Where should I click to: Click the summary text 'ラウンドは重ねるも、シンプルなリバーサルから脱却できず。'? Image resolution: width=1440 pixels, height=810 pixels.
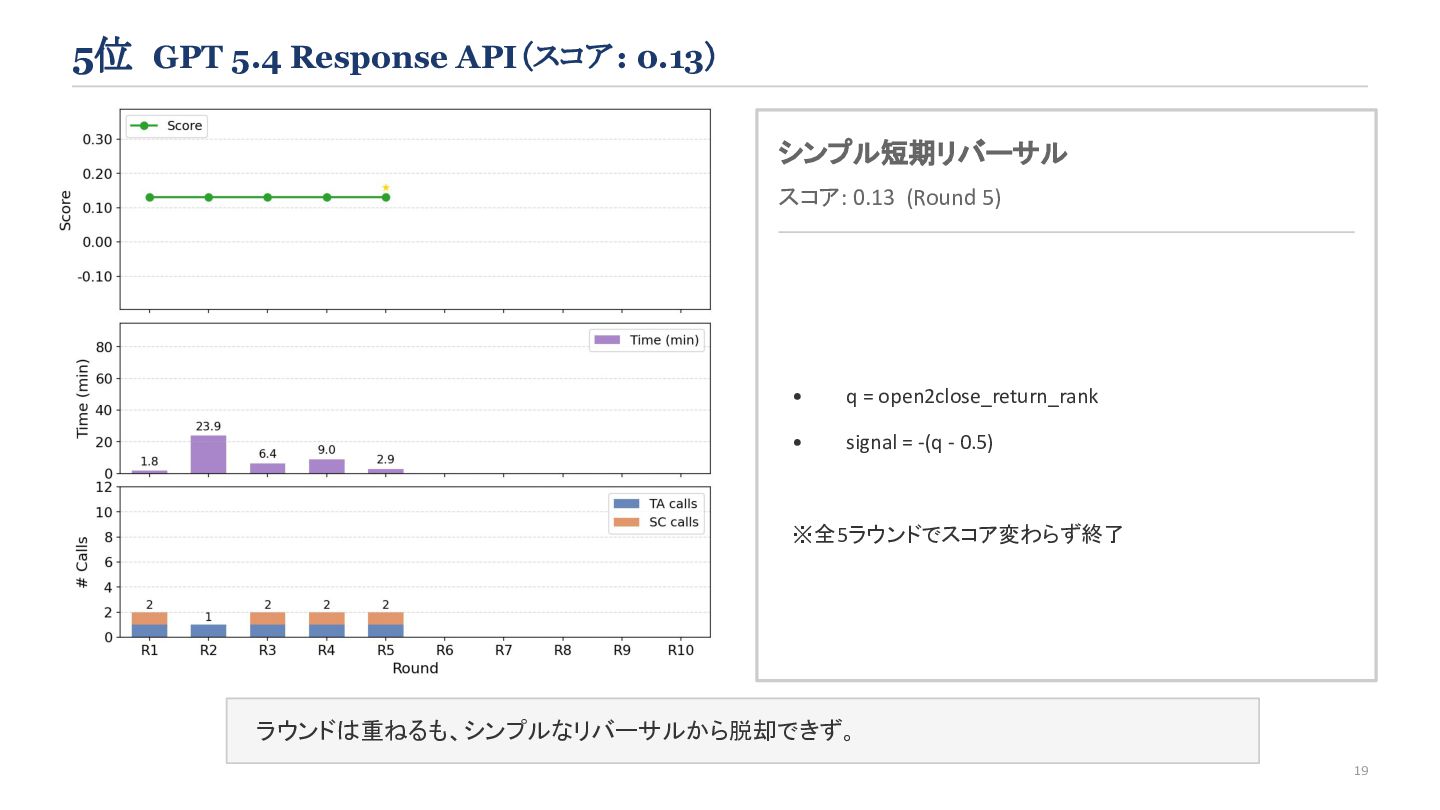(x=556, y=731)
